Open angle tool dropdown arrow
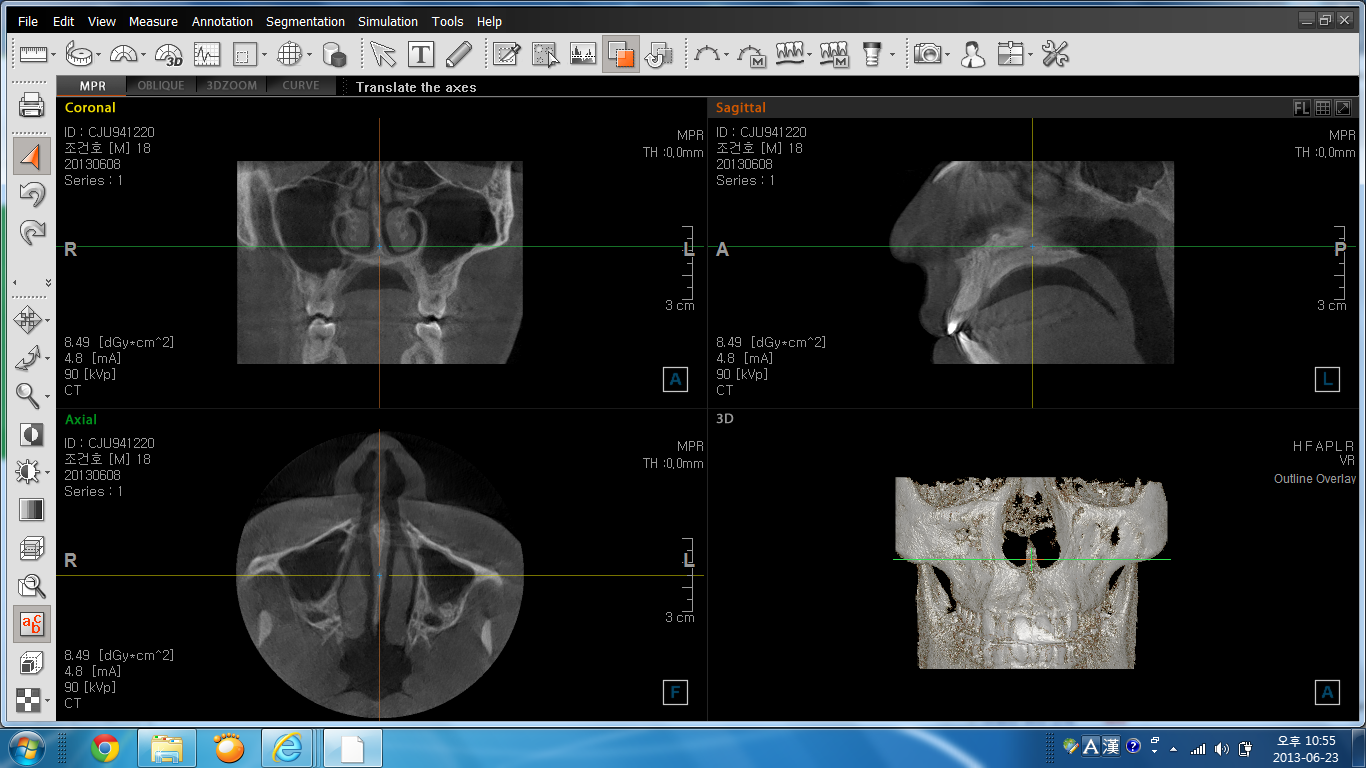1366x768 pixels. point(143,55)
